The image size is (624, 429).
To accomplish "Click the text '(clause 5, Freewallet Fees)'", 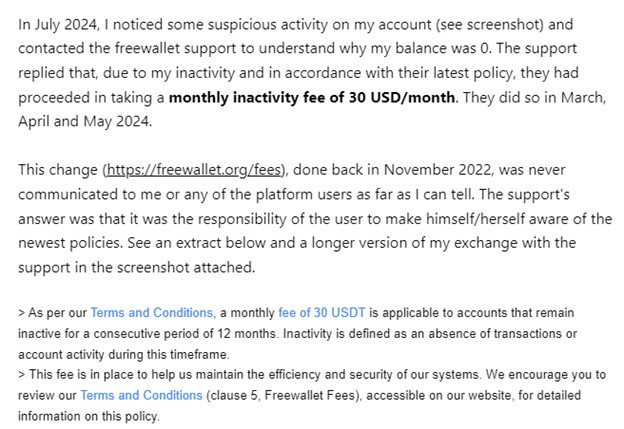I will pos(284,395).
